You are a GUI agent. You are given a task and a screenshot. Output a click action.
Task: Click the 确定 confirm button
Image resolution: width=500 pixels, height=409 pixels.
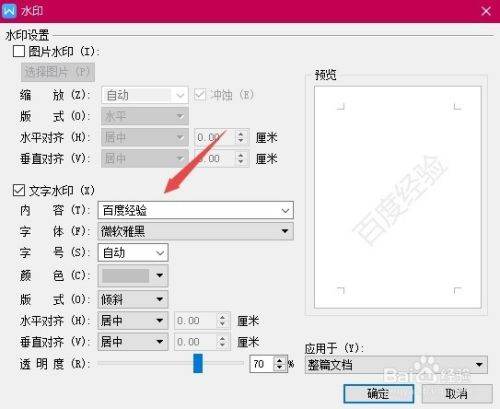379,394
